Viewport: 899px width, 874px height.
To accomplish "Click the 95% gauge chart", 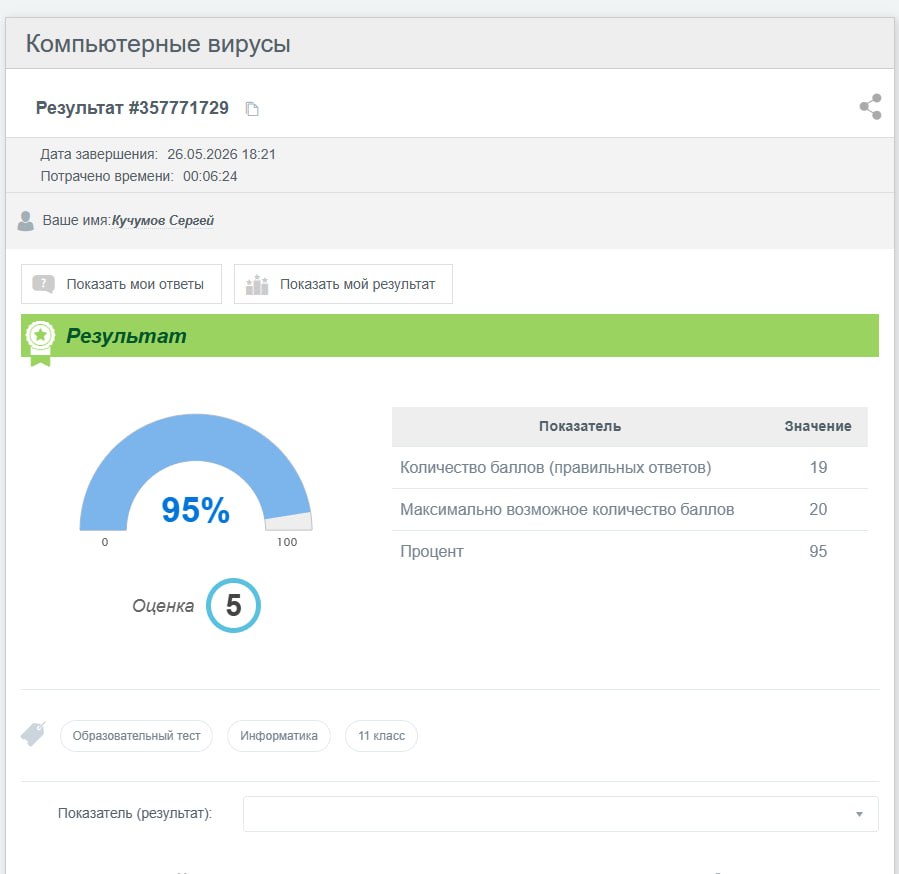I will click(196, 473).
